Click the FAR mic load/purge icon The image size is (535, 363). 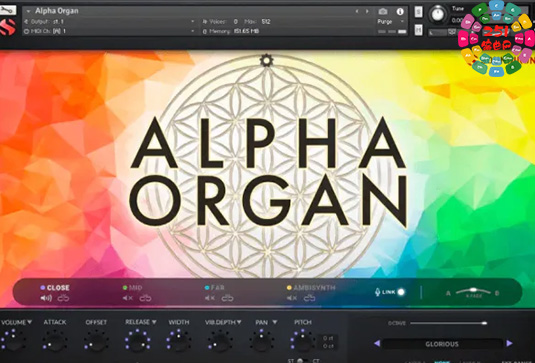click(227, 298)
